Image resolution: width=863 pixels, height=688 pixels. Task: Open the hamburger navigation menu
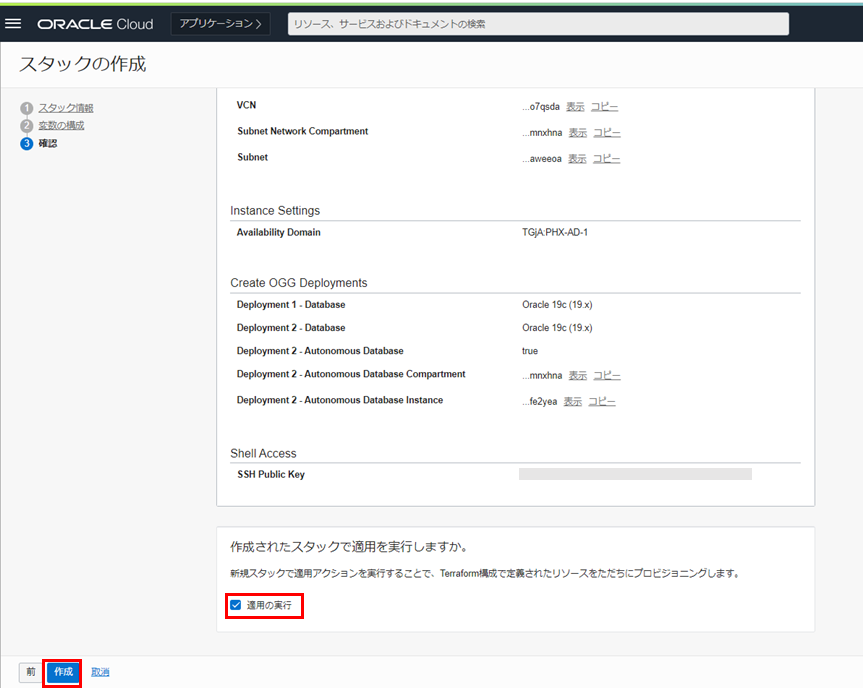pyautogui.click(x=14, y=23)
